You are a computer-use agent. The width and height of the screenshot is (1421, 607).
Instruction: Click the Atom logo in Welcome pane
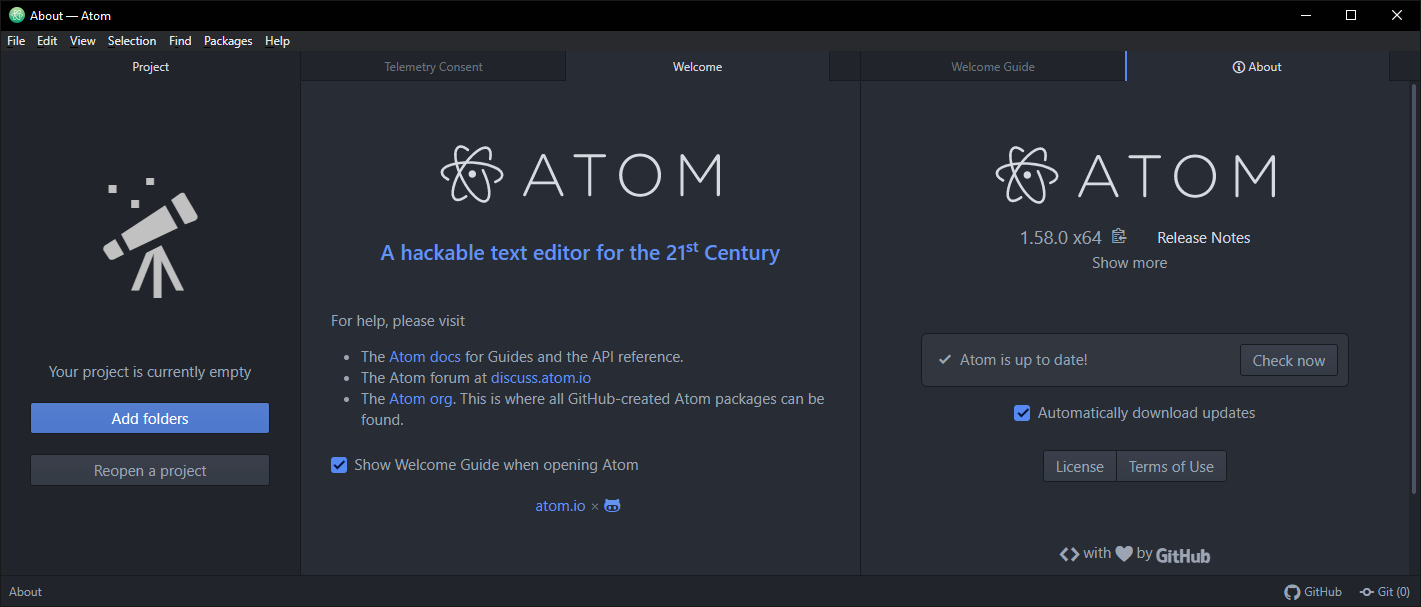580,175
